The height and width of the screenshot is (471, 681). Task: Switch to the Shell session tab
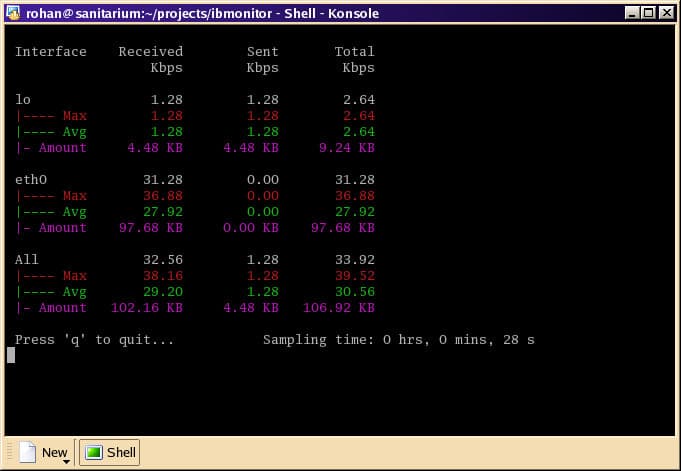110,452
